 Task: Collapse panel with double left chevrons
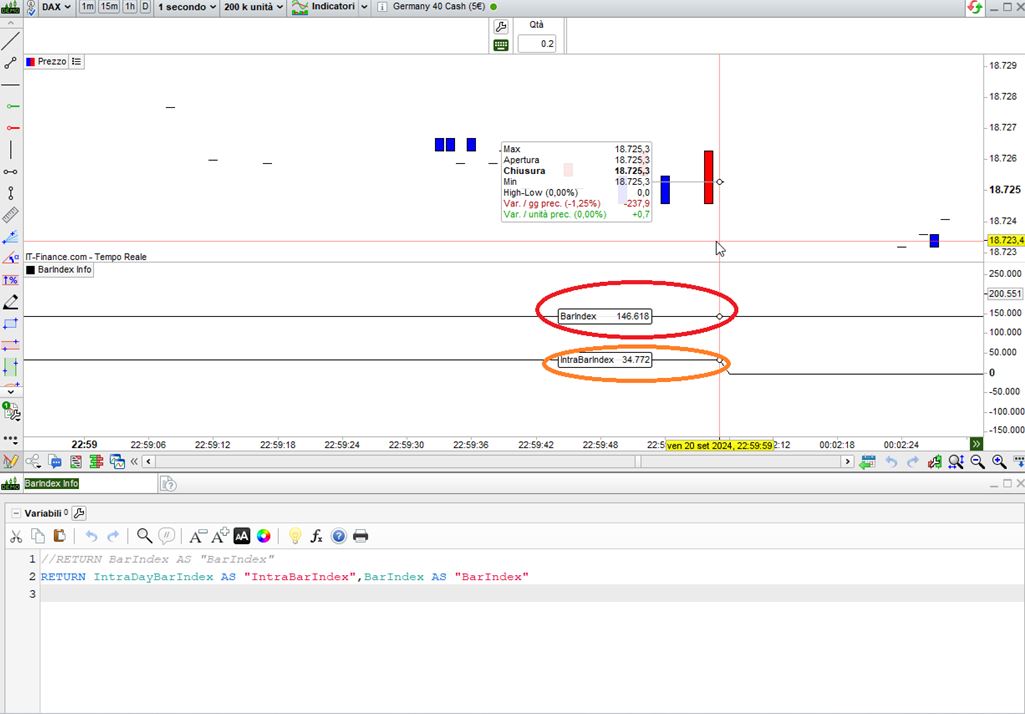pyautogui.click(x=134, y=462)
